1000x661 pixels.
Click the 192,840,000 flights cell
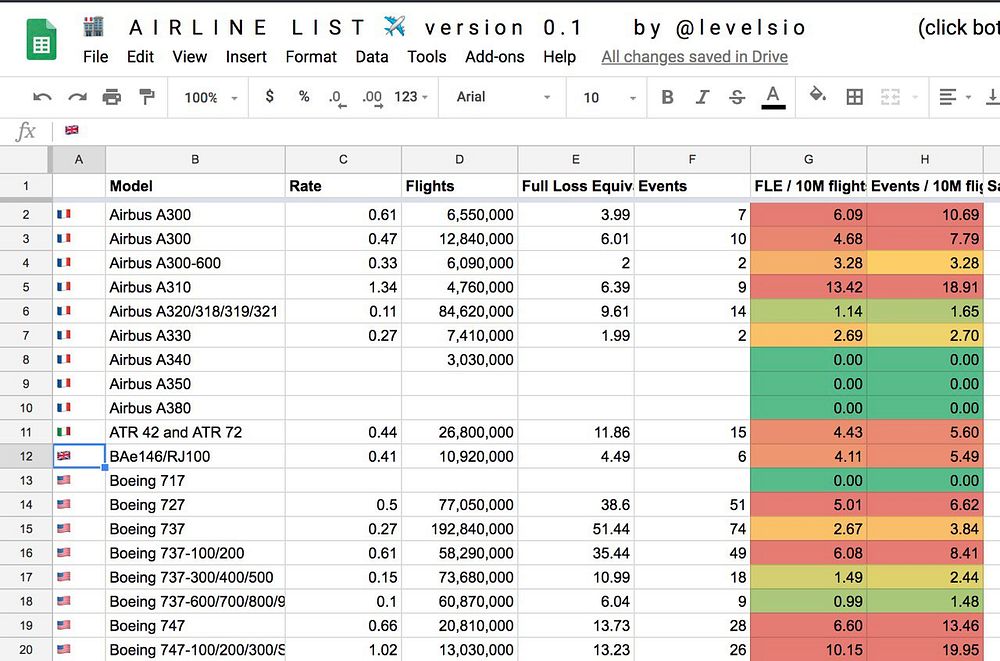[x=459, y=529]
